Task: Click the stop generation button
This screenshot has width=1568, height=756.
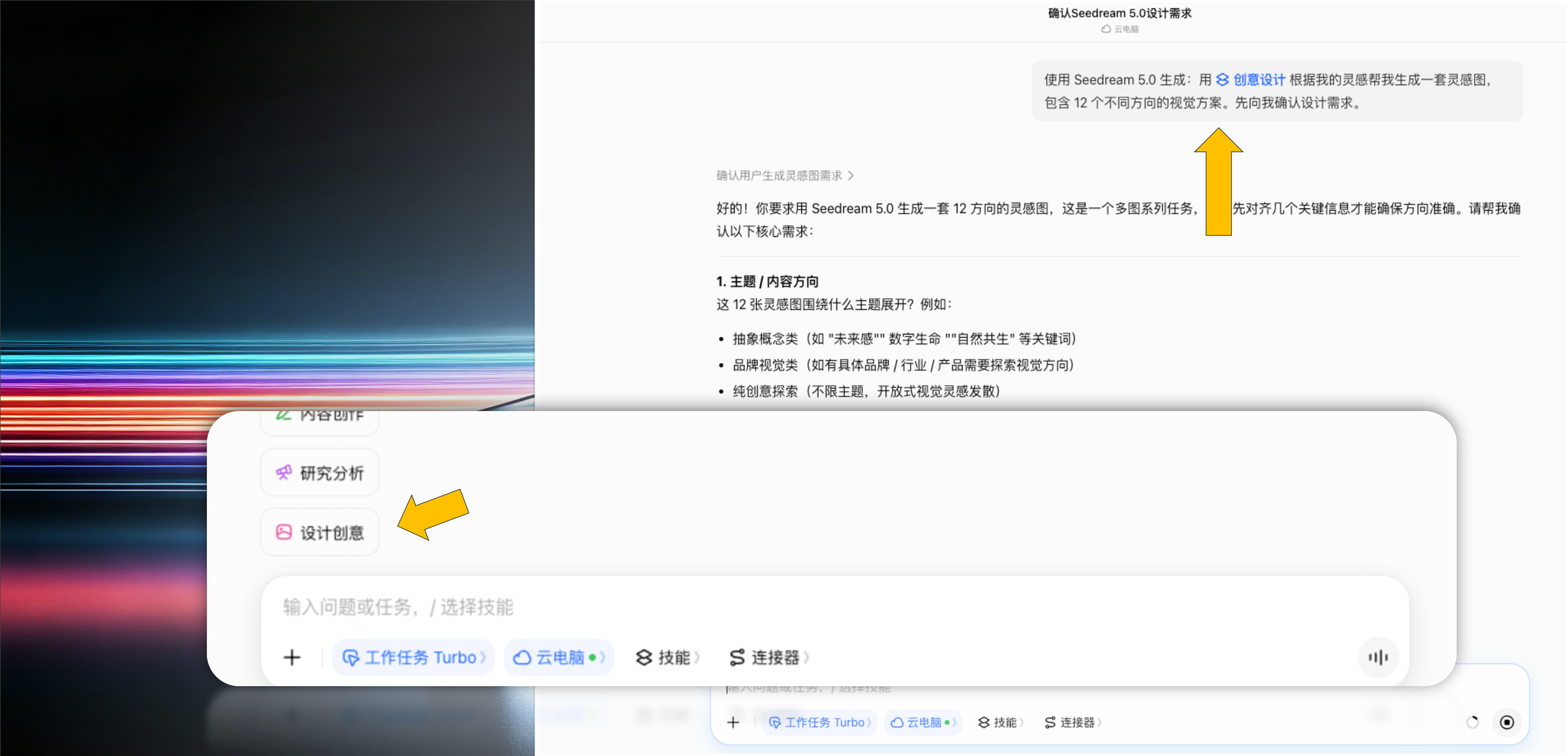Action: 1507,722
